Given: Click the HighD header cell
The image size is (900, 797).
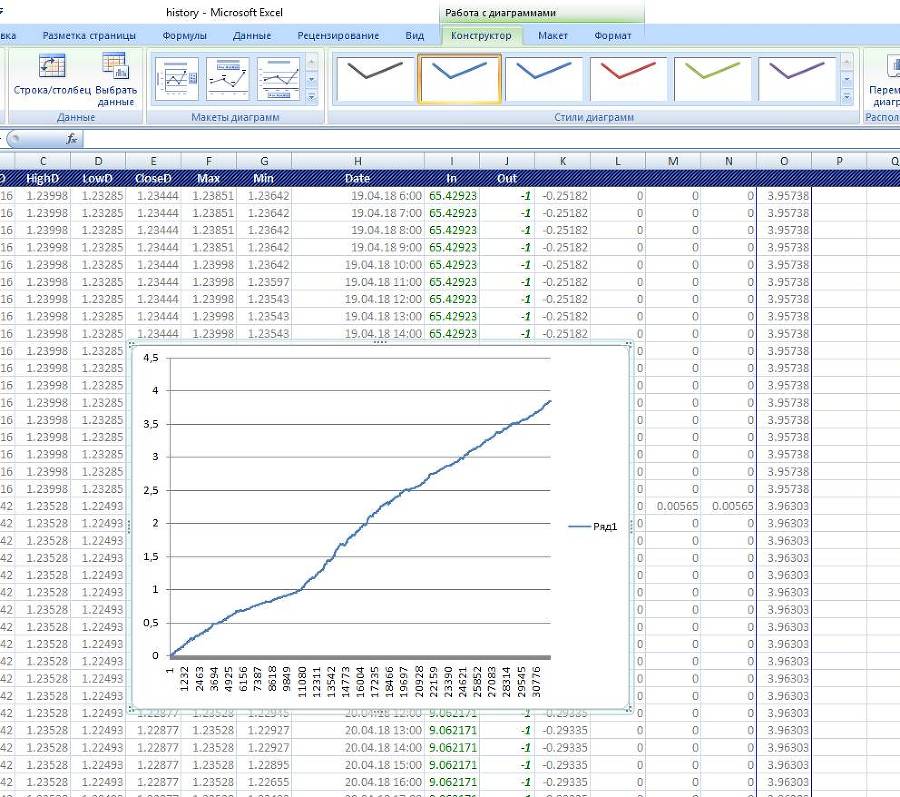Looking at the screenshot, I should point(42,178).
